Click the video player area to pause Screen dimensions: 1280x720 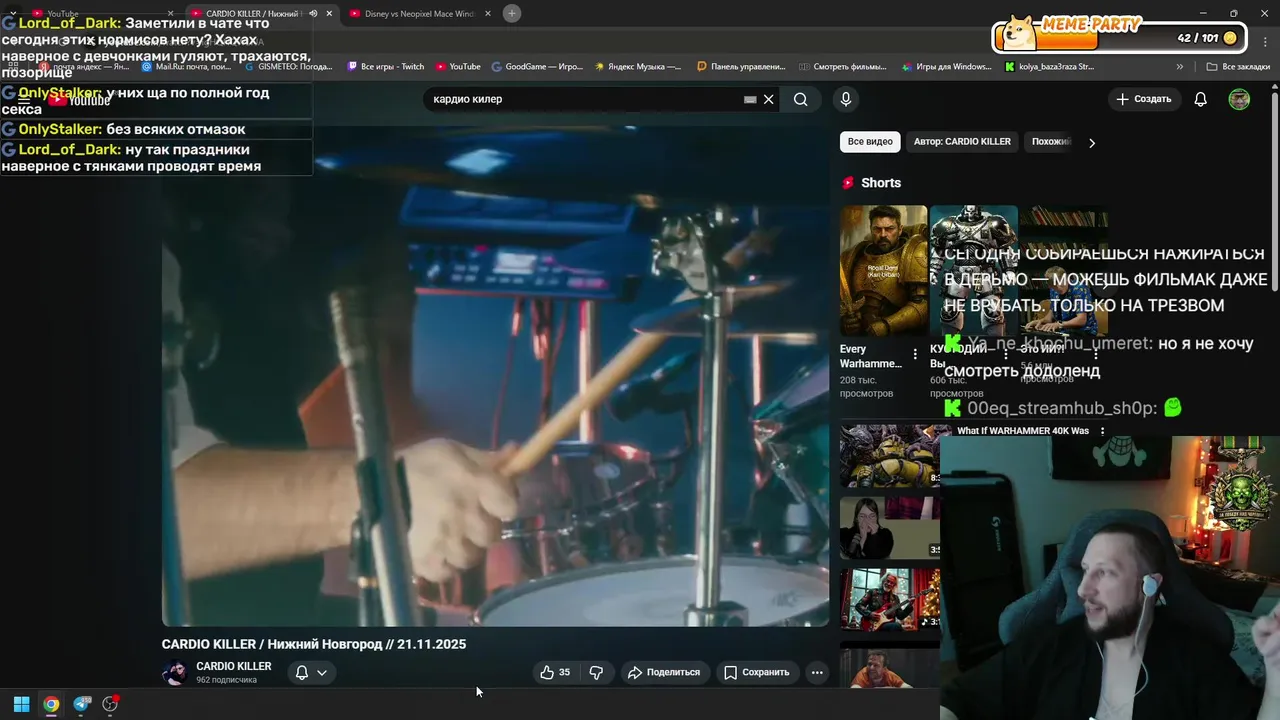(x=495, y=376)
